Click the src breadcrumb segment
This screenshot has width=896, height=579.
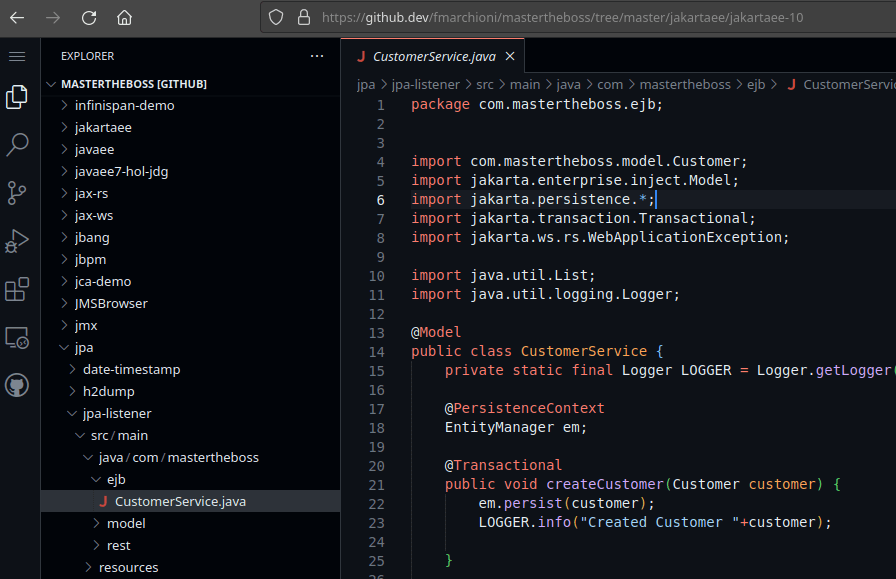485,85
